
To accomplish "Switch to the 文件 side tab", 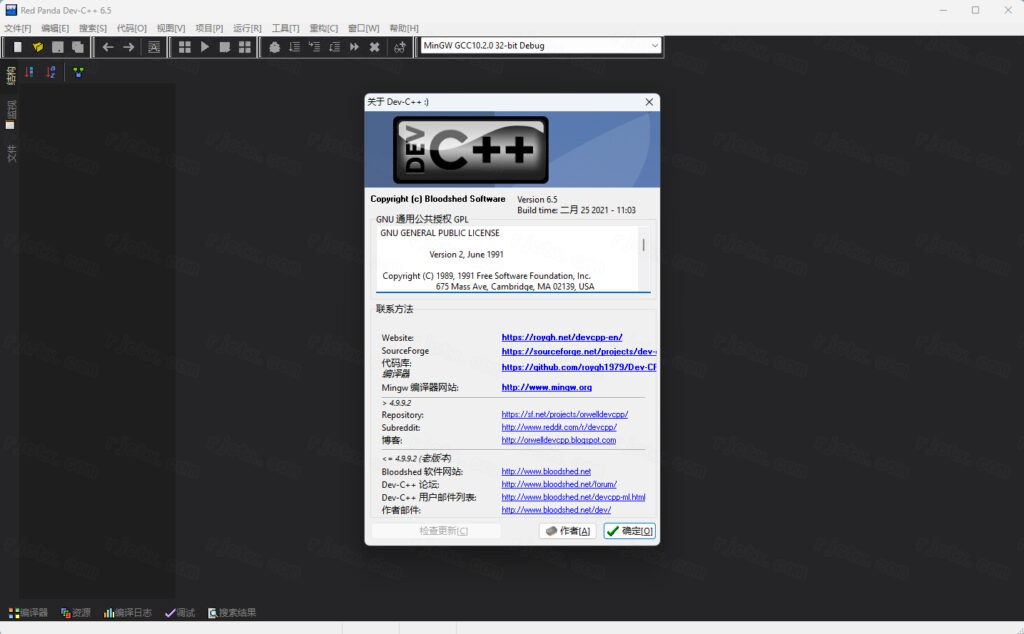I will click(10, 153).
